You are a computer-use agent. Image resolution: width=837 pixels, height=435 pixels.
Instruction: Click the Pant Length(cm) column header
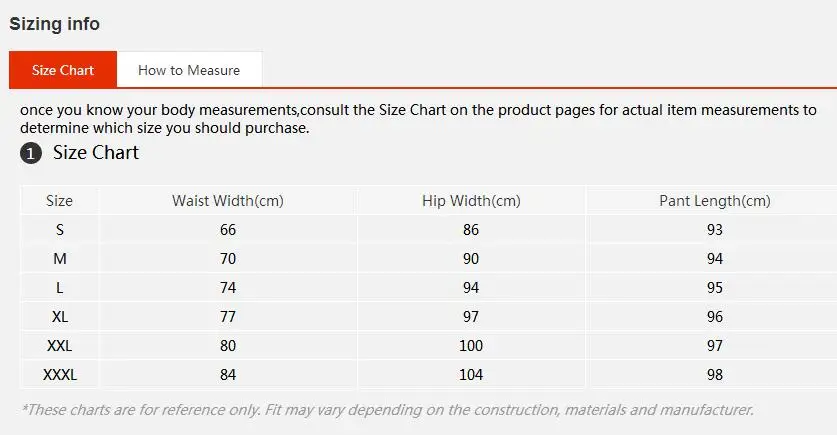click(714, 201)
